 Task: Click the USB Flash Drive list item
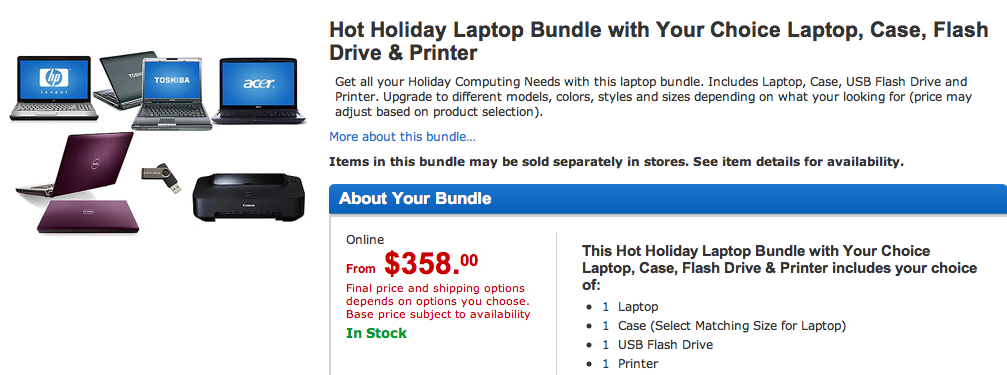tap(657, 345)
